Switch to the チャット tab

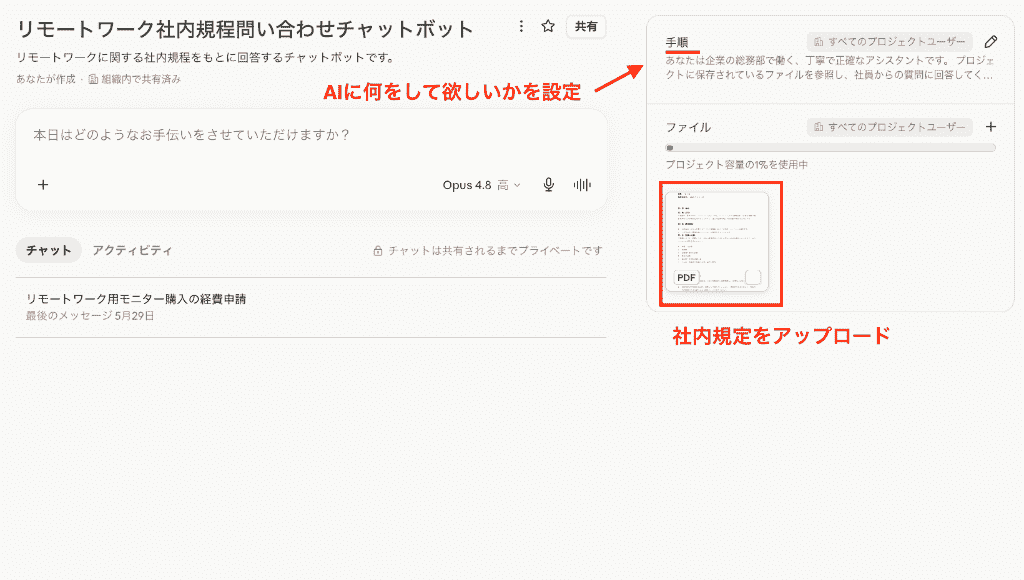point(48,250)
